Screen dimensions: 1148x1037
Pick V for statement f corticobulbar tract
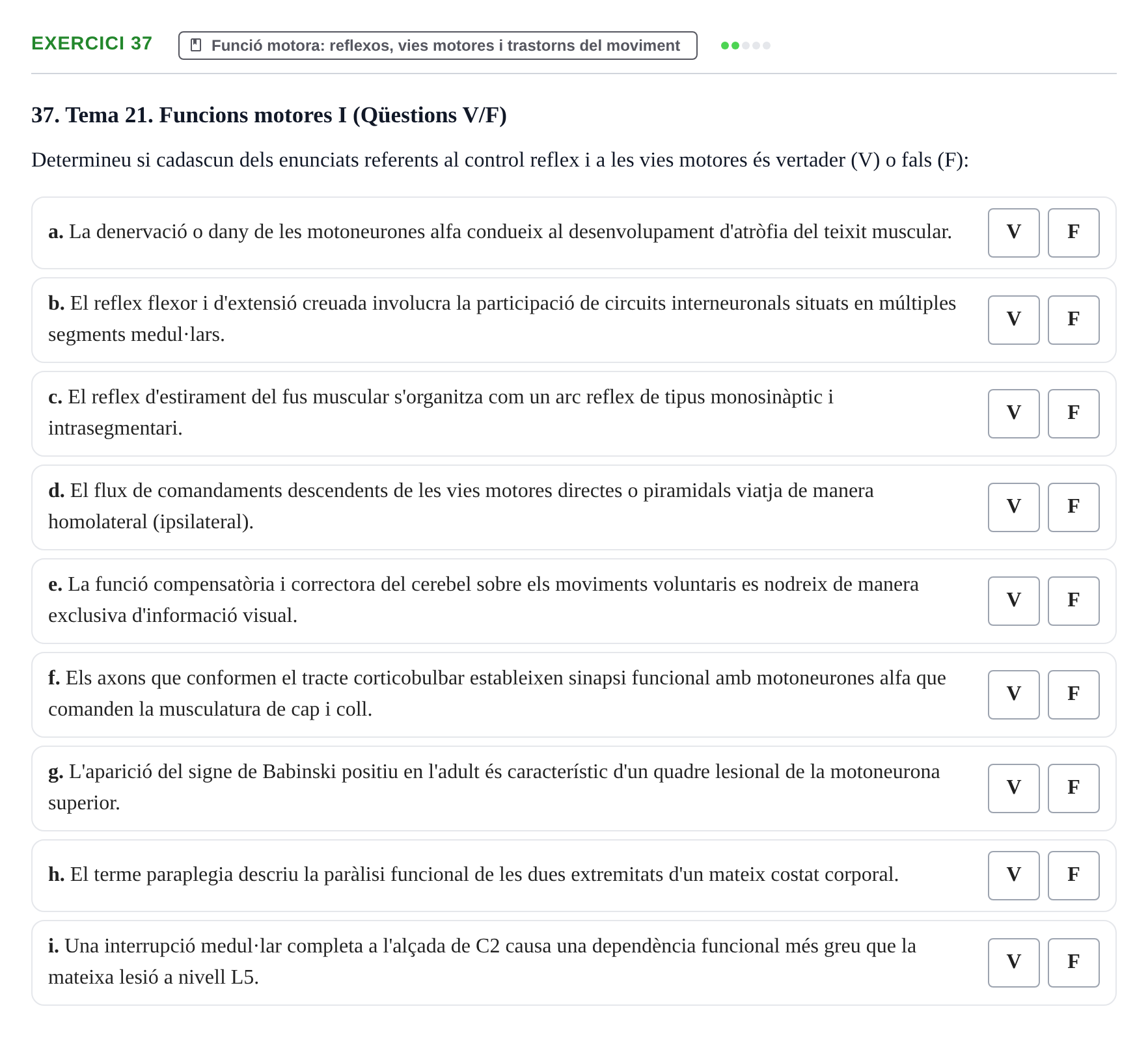(x=1013, y=695)
